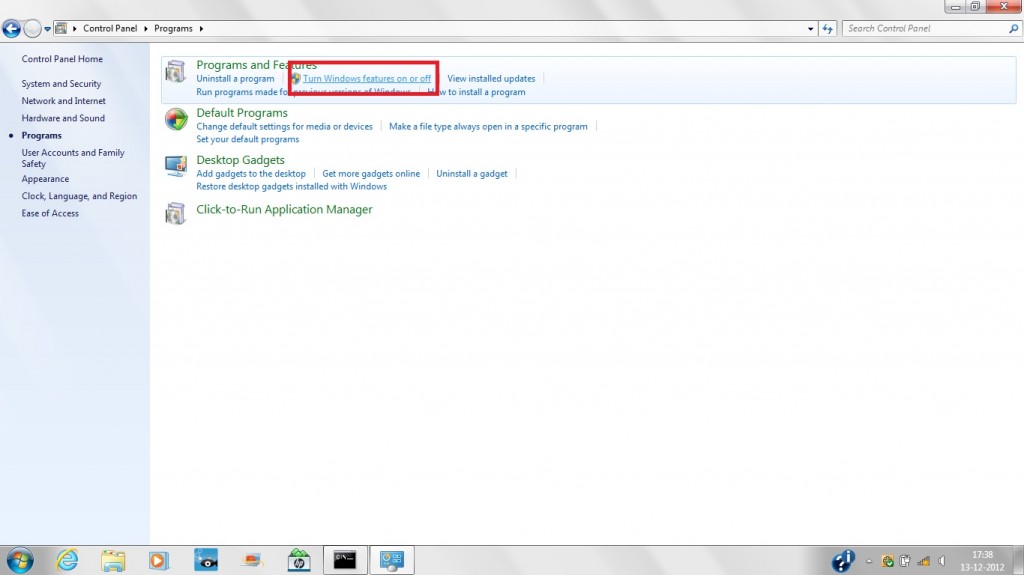1024x575 pixels.
Task: Click the Back navigation arrow button
Action: pyautogui.click(x=13, y=29)
